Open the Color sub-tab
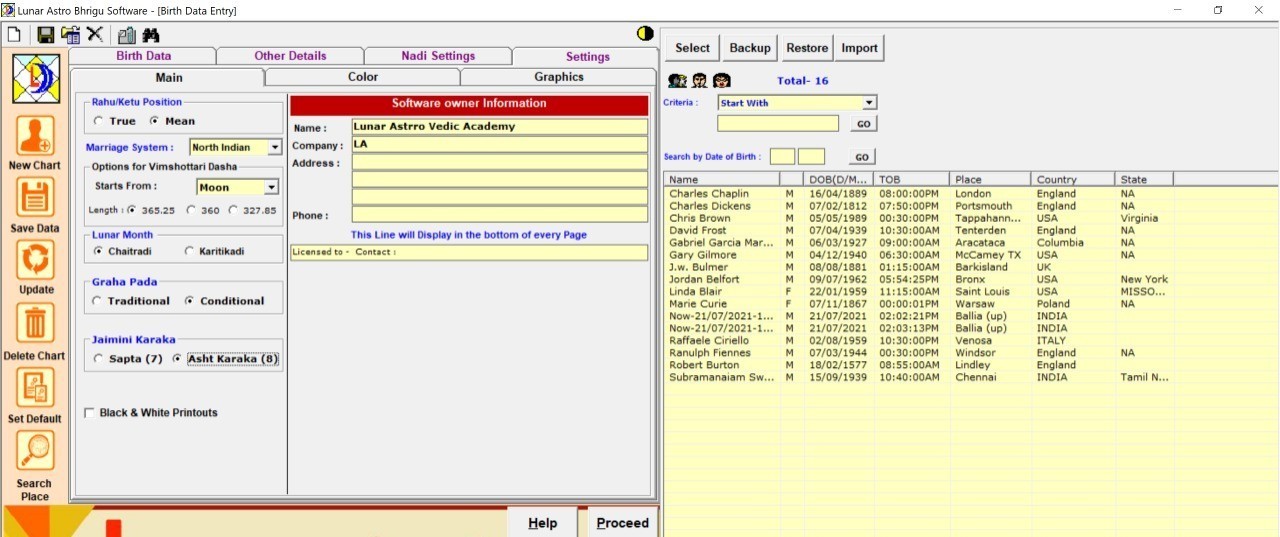Viewport: 1280px width, 537px height. click(x=362, y=77)
